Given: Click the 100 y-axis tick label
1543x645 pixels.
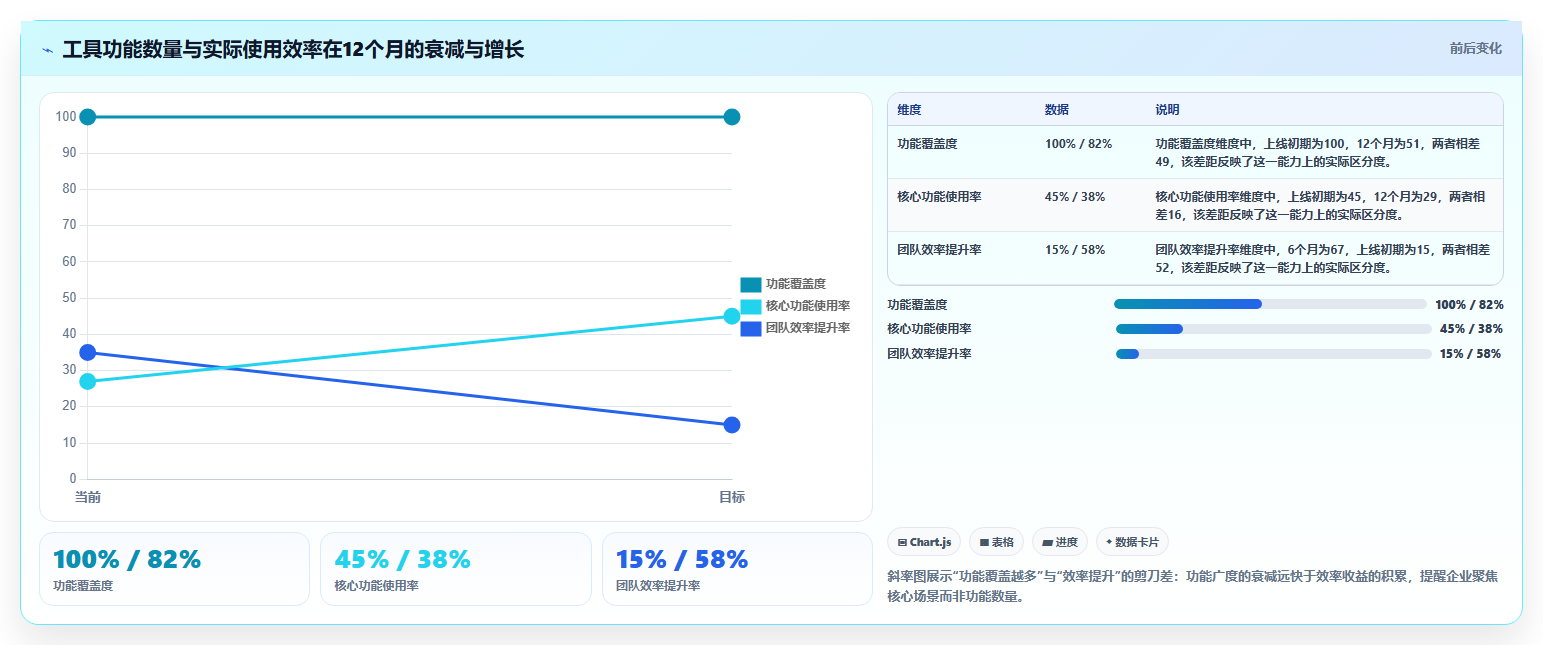Looking at the screenshot, I should click(67, 117).
